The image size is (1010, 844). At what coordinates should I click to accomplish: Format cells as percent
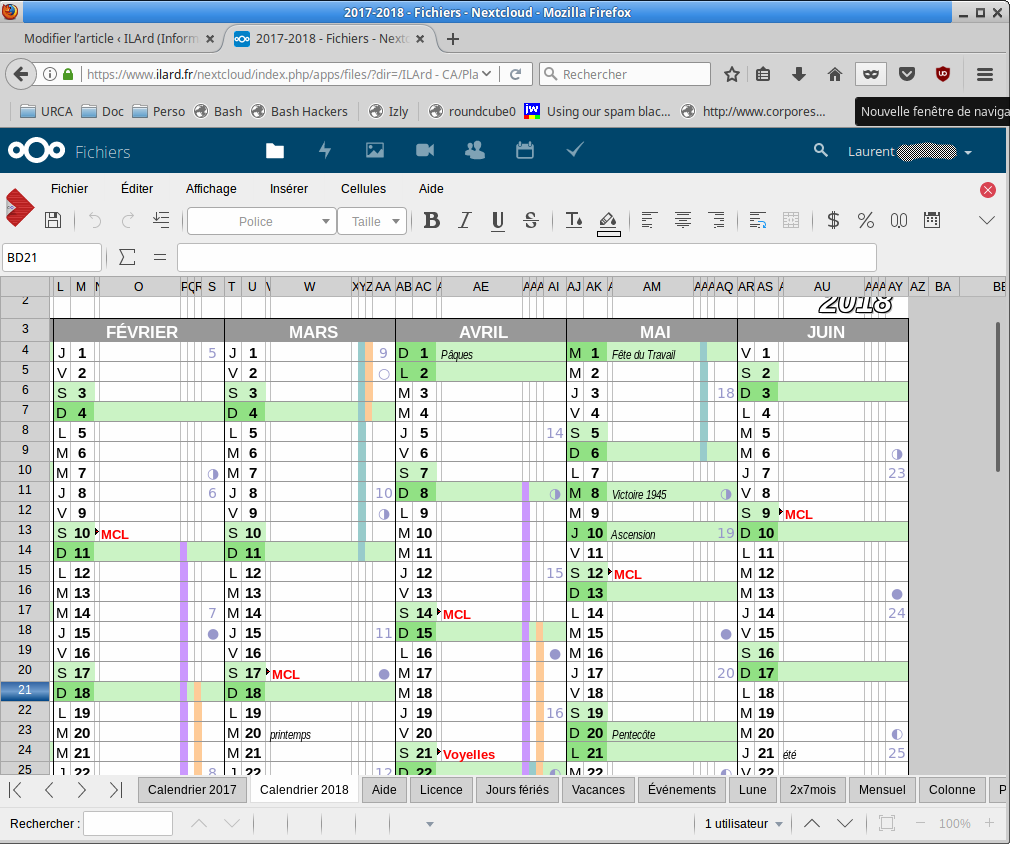pyautogui.click(x=866, y=220)
